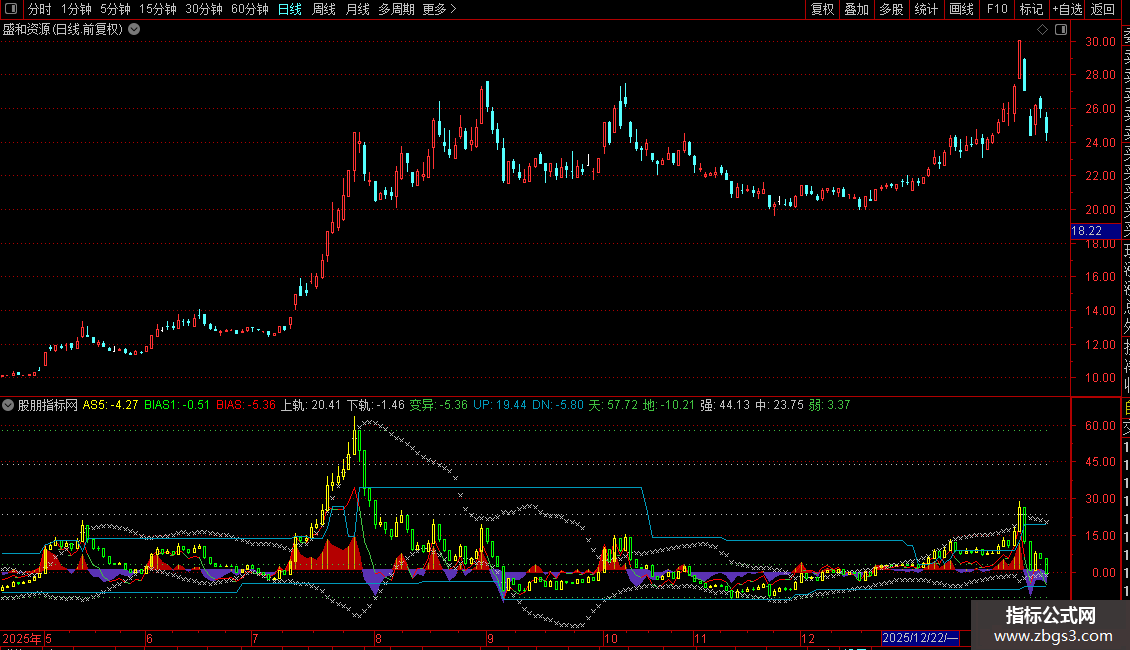Select the 5分钟 period
This screenshot has height=650, width=1130.
click(115, 9)
